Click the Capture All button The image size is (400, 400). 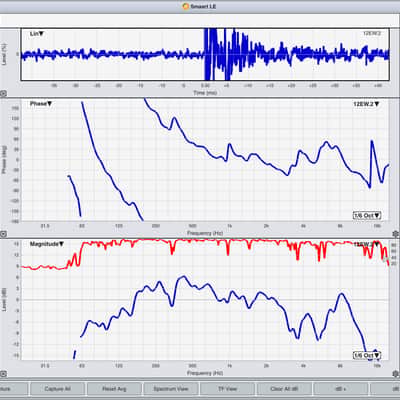pos(57,389)
